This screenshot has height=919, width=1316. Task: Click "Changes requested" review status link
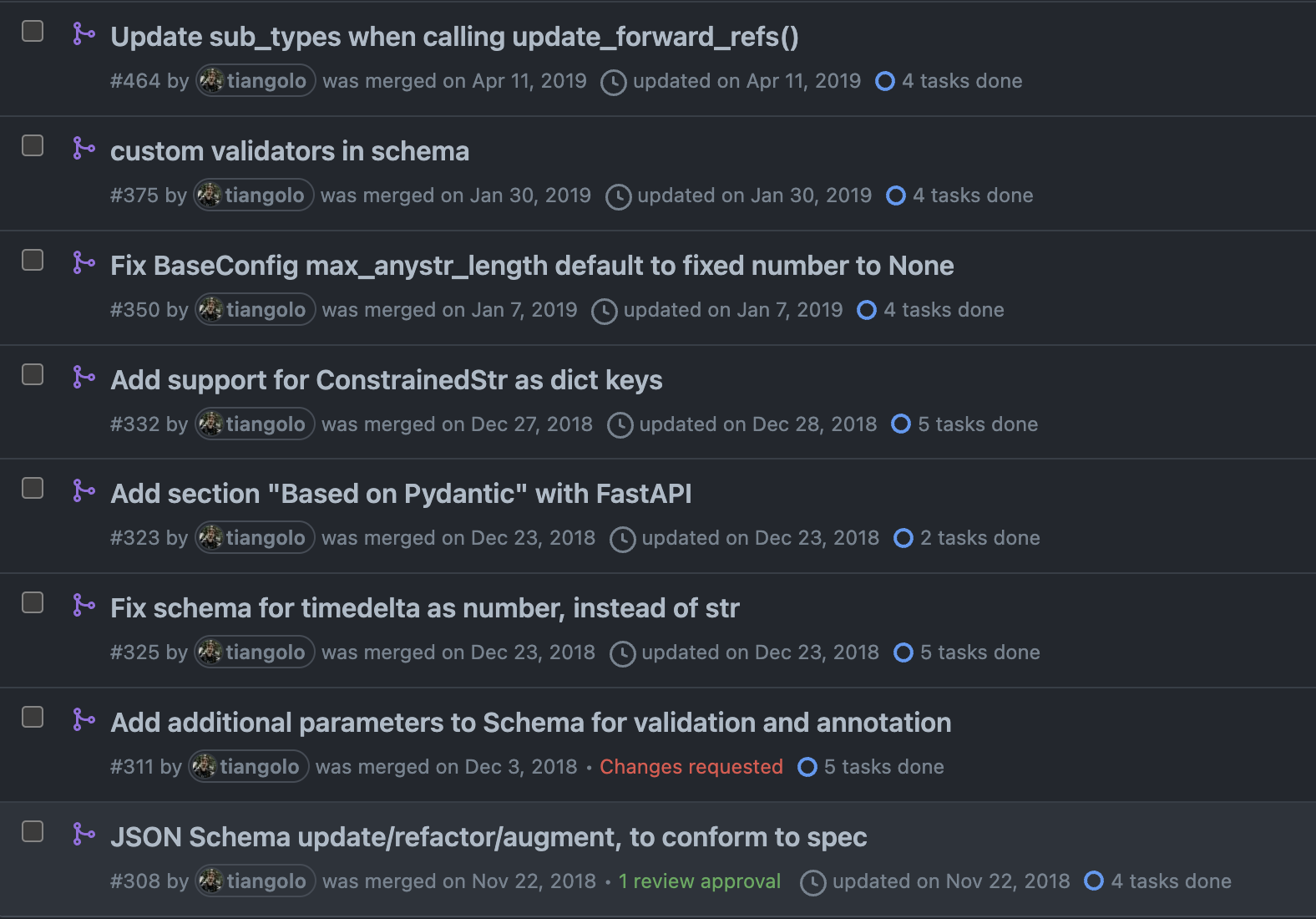pos(691,767)
